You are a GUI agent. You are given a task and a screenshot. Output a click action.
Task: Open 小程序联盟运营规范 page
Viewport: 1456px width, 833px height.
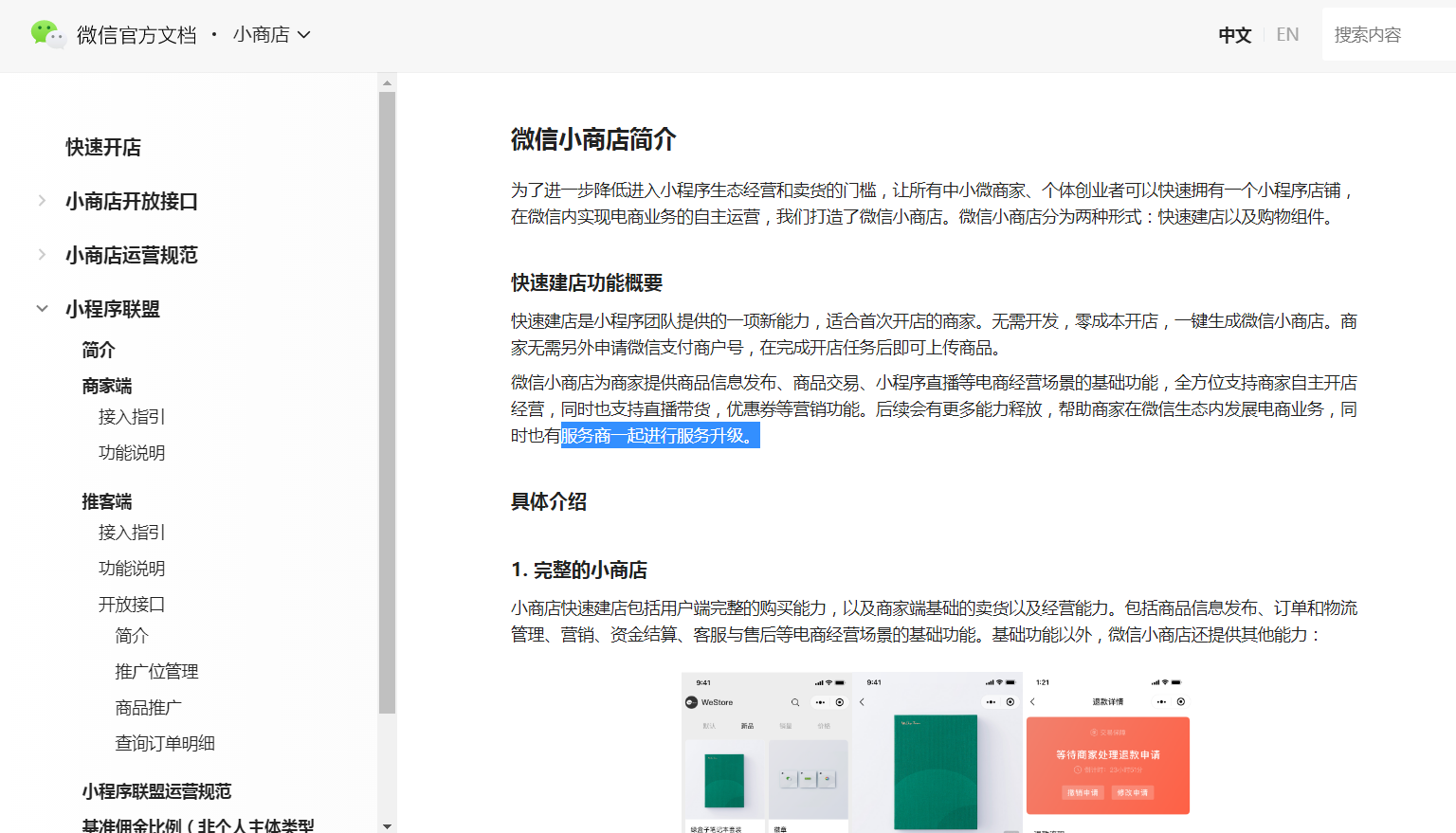coord(156,791)
